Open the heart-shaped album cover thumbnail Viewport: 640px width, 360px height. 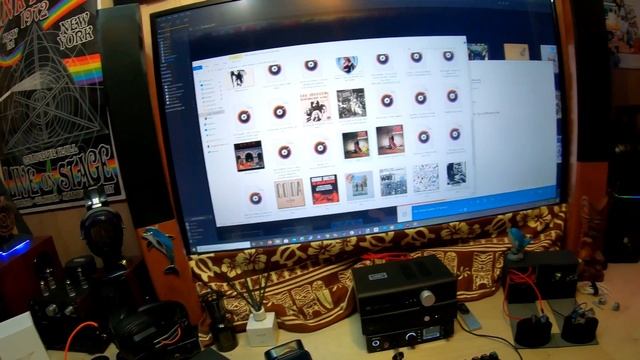coord(347,64)
